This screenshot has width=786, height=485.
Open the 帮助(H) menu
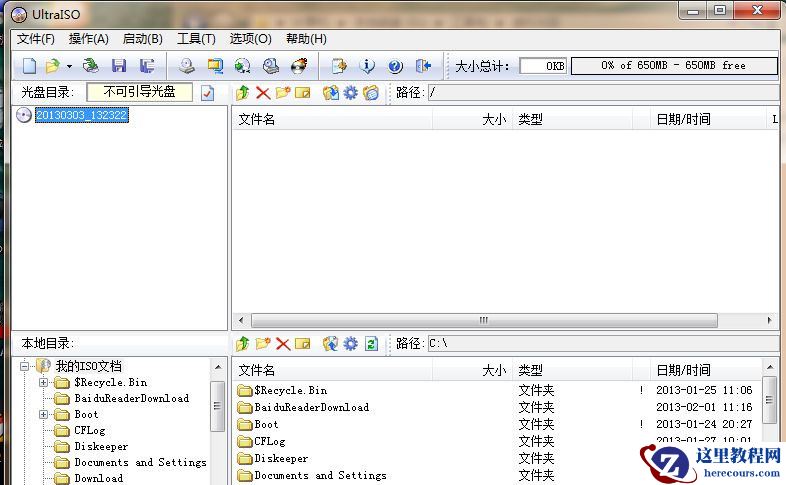tap(306, 39)
